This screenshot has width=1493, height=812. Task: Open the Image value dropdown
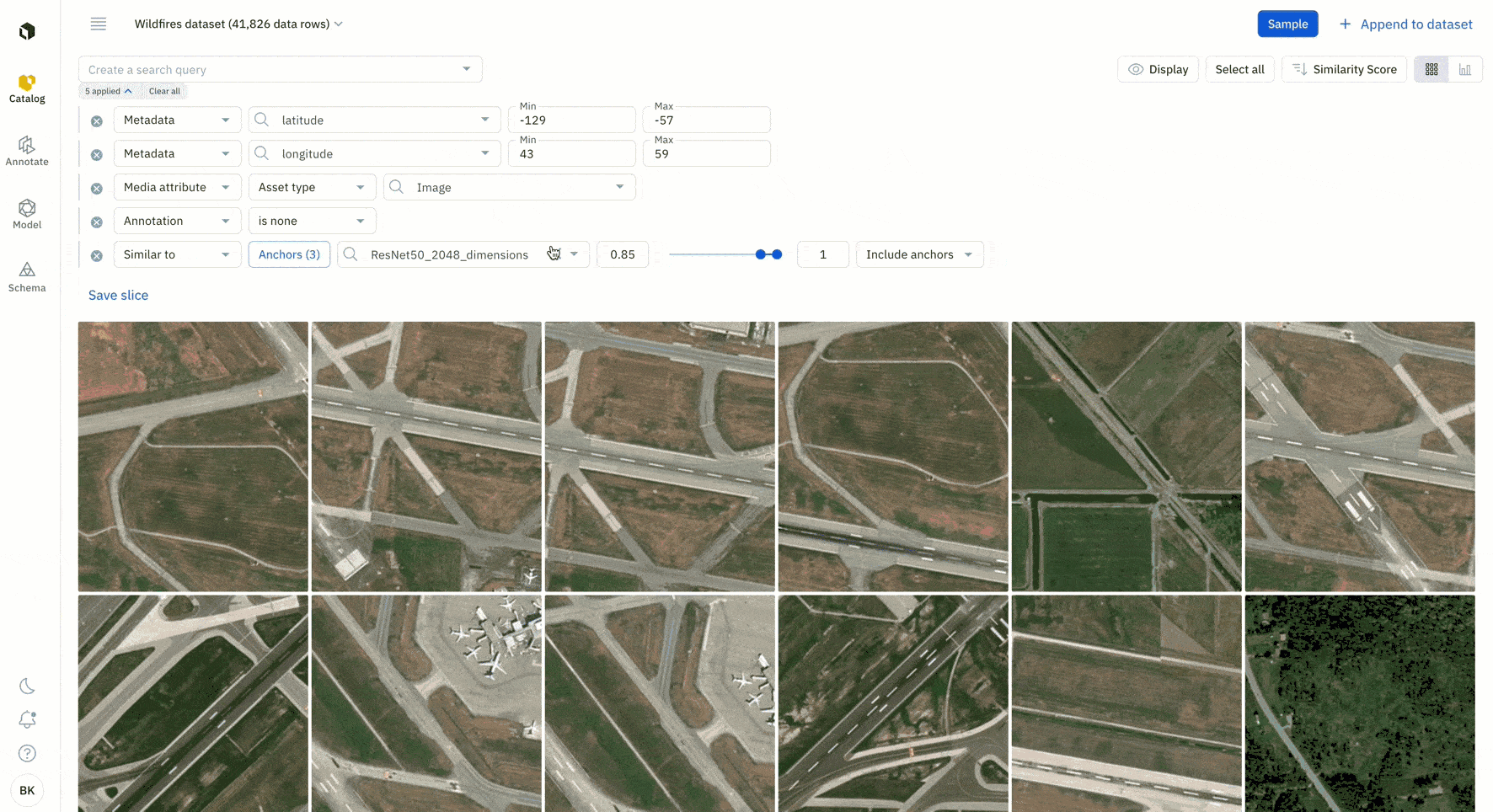click(x=509, y=187)
